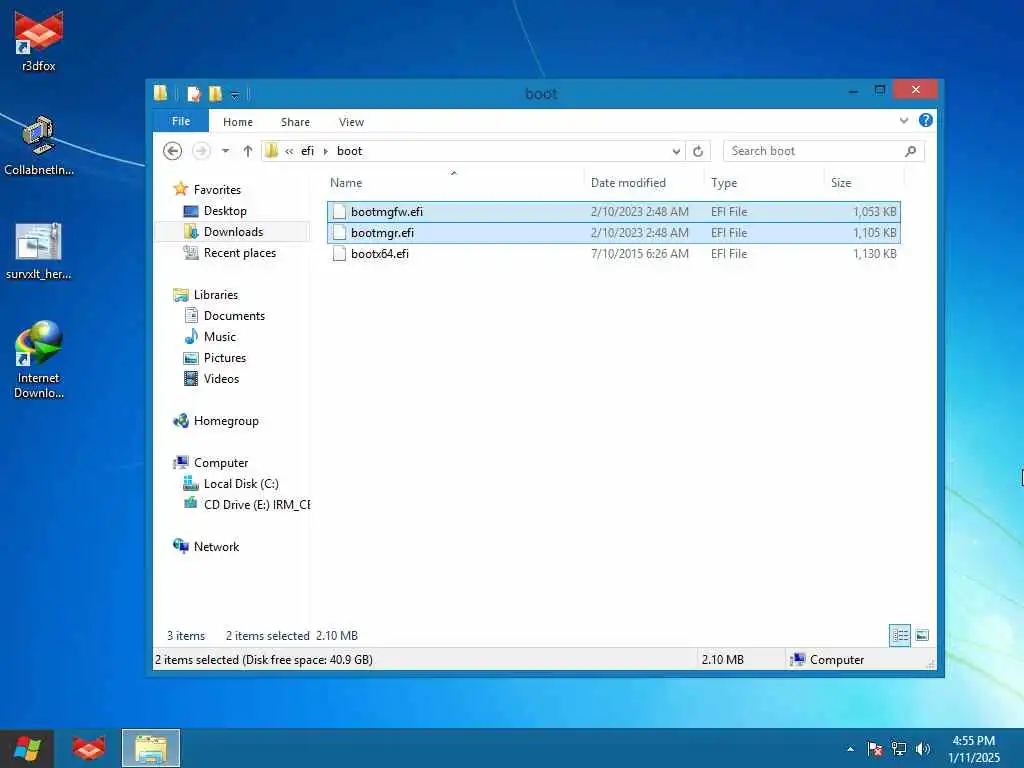Select the survxlt_her... archive on desktop
Viewport: 1024px width, 768px height.
pos(39,251)
